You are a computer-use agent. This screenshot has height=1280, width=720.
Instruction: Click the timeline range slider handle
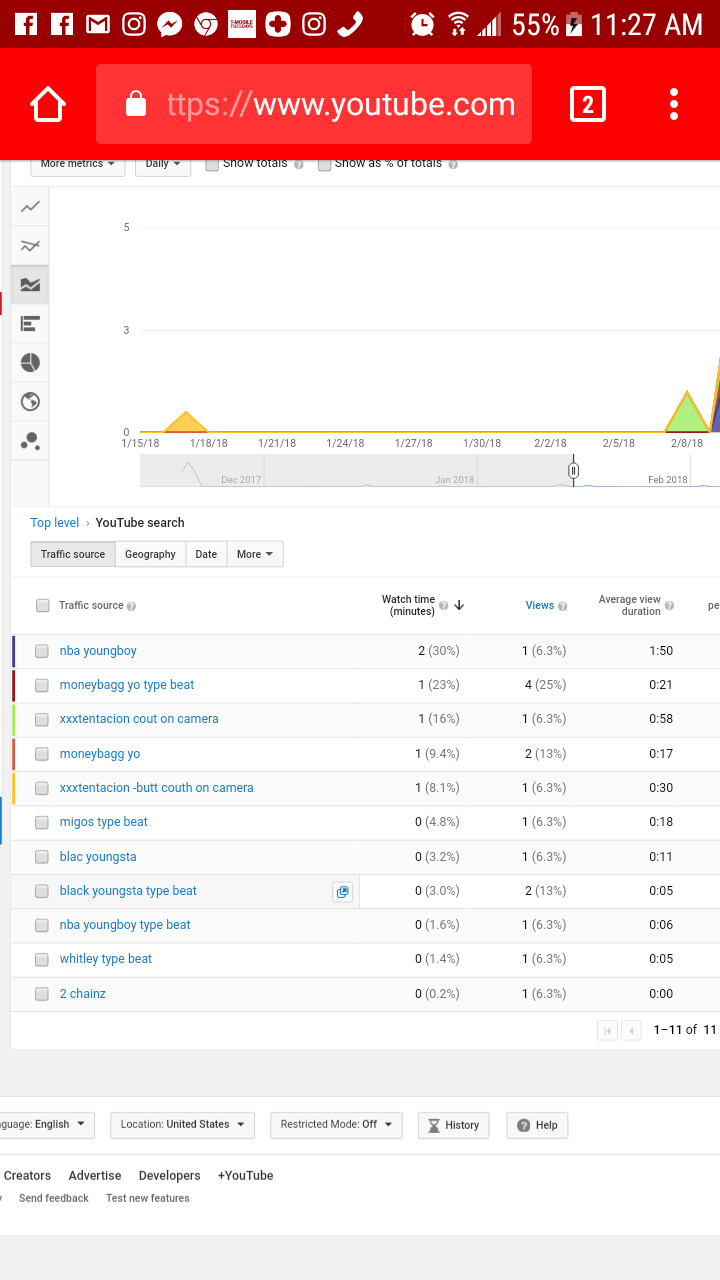coord(574,470)
